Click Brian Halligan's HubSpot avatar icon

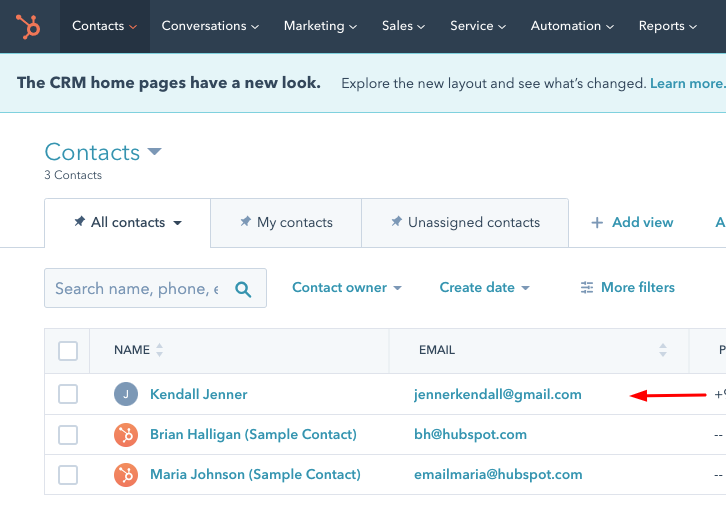pos(126,435)
